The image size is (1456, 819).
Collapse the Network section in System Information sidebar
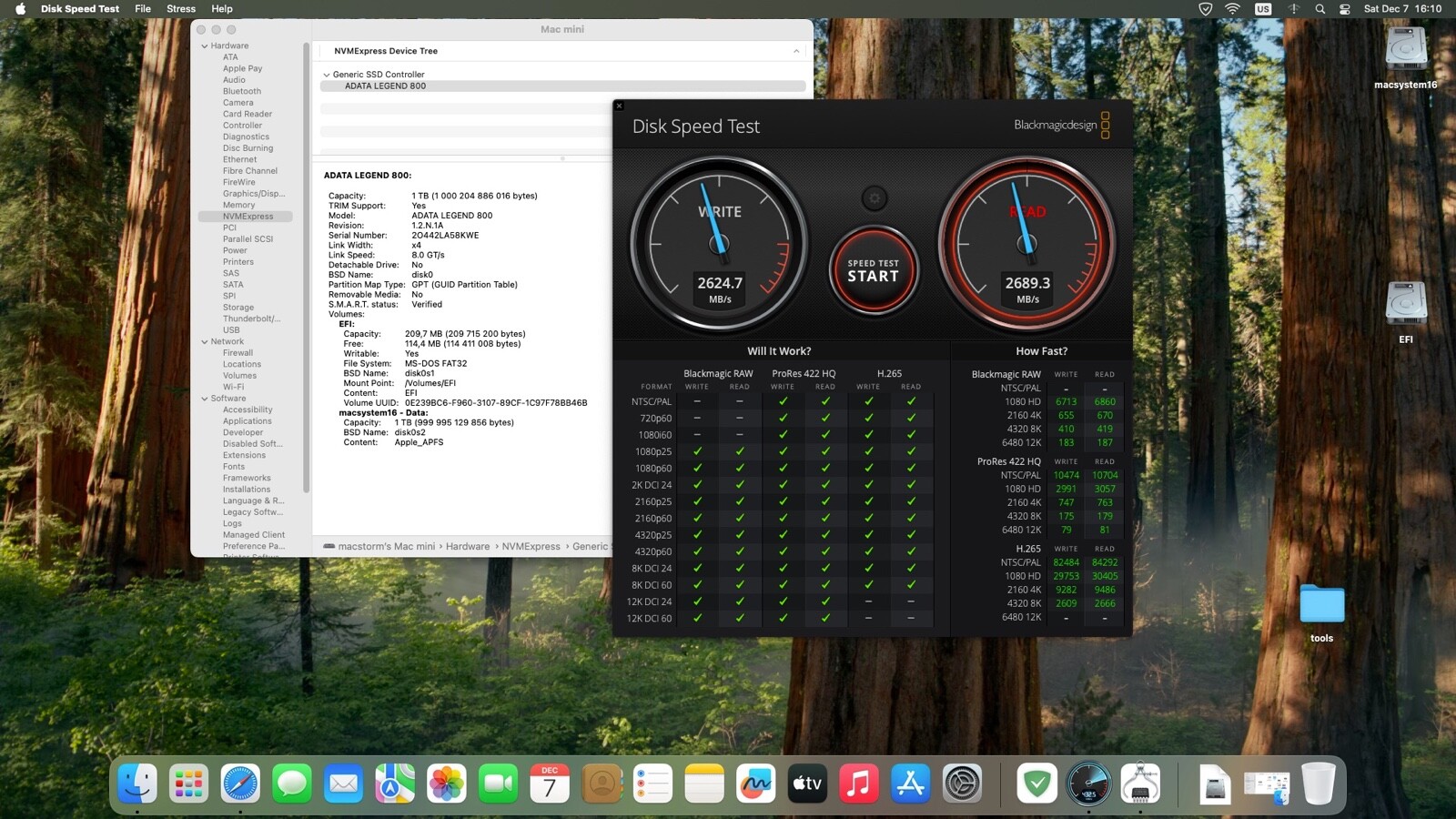pos(205,342)
